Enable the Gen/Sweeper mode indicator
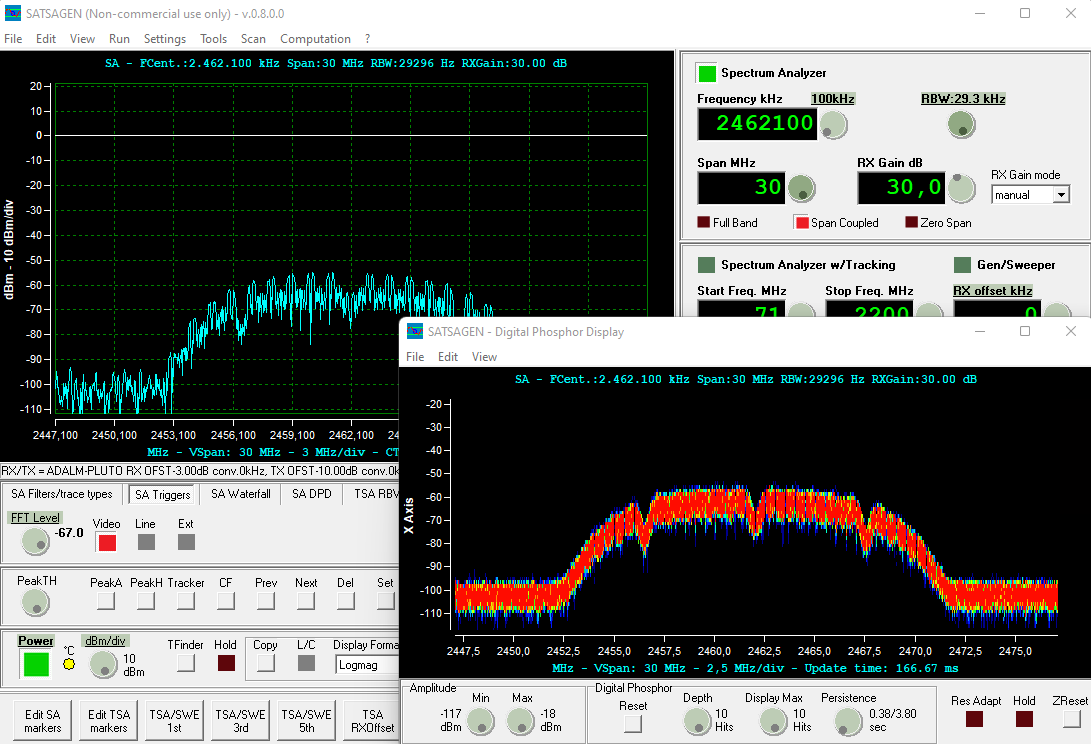Viewport: 1091px width, 744px height. coord(962,264)
